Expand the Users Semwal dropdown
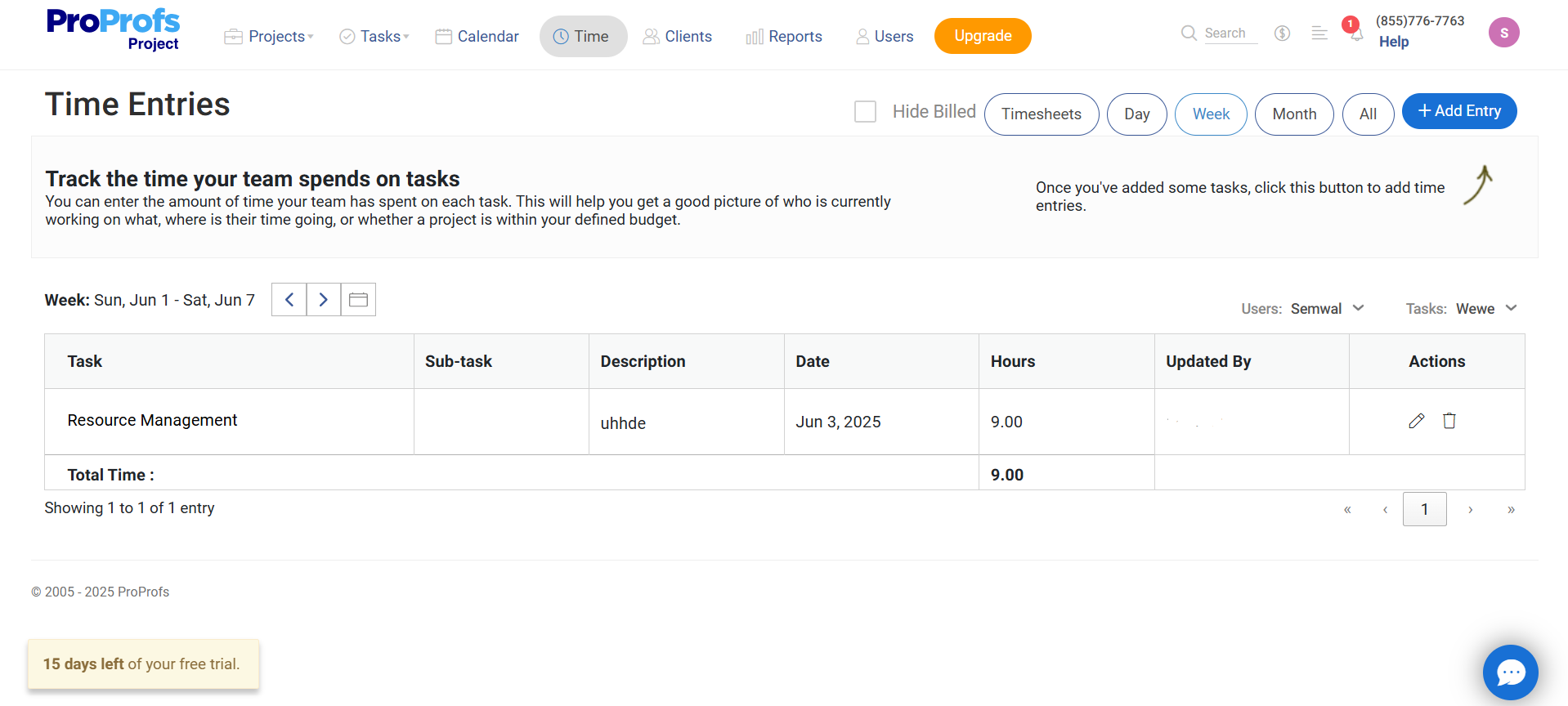The width and height of the screenshot is (1568, 706). [x=1327, y=309]
